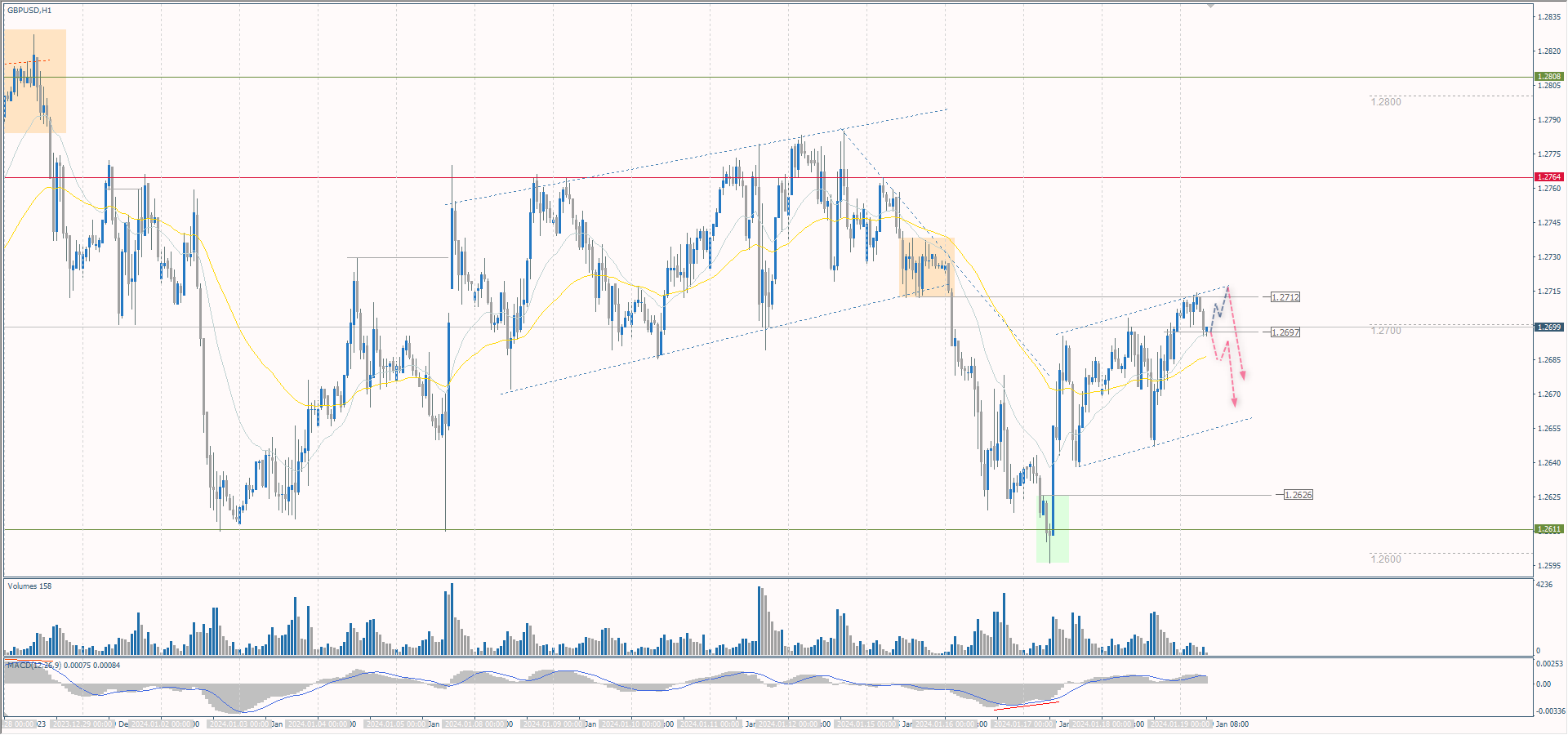This screenshot has height=735, width=1568.
Task: Select the 2024.01.10 00:00 date marker
Action: coord(631,724)
